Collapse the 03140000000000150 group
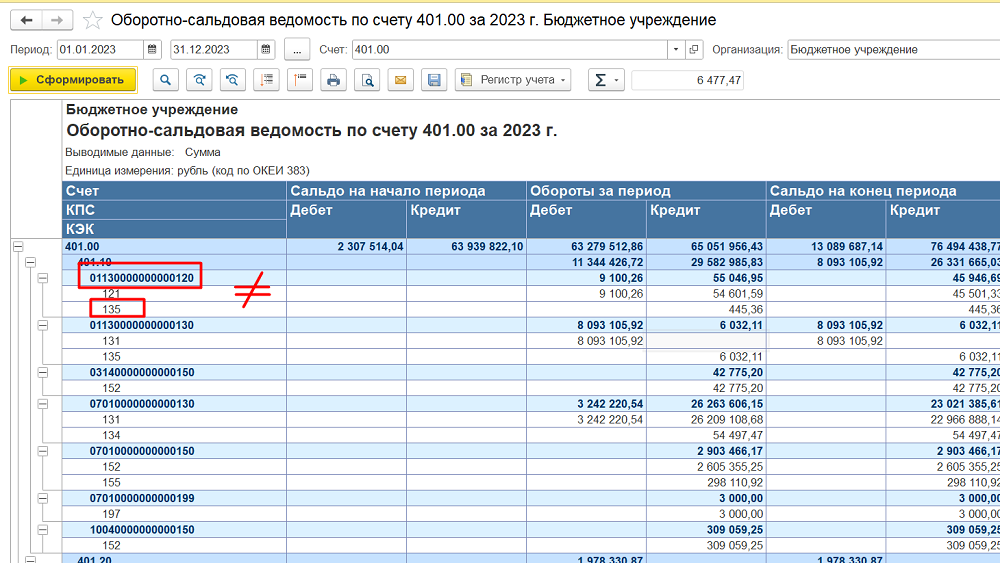Viewport: 1000px width, 563px height. tap(43, 372)
